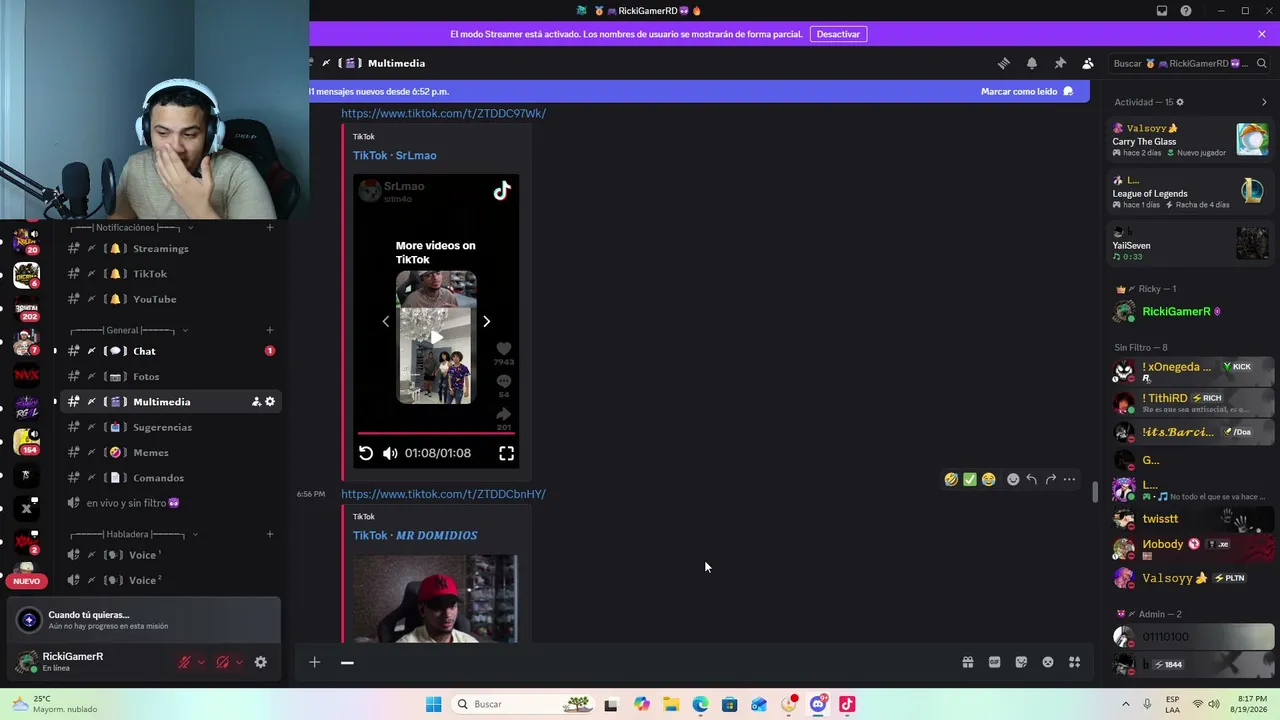Image resolution: width=1280 pixels, height=720 pixels.
Task: Open attachment plus button in message bar
Action: tap(314, 662)
